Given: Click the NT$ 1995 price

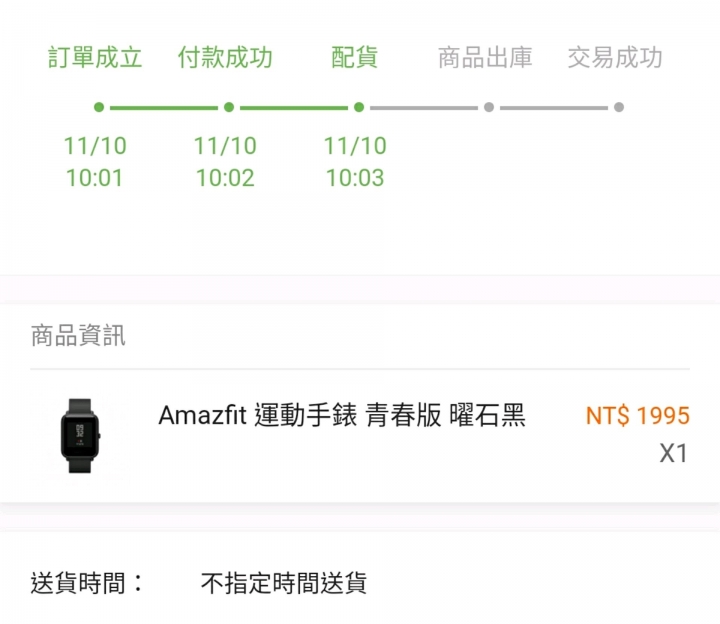Looking at the screenshot, I should [638, 416].
